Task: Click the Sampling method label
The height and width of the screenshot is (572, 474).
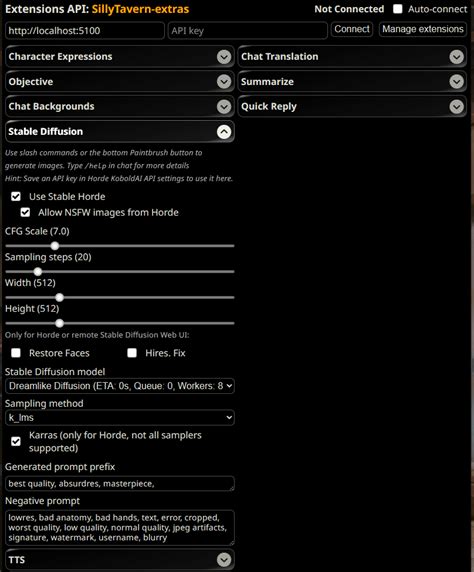Action: pyautogui.click(x=44, y=403)
